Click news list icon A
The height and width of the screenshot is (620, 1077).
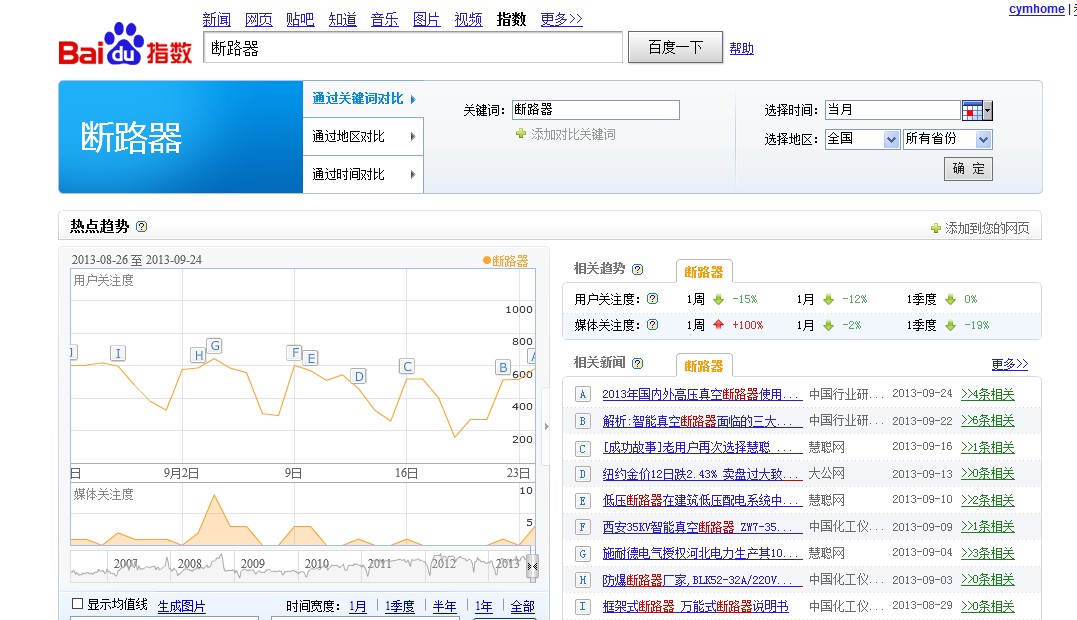582,394
